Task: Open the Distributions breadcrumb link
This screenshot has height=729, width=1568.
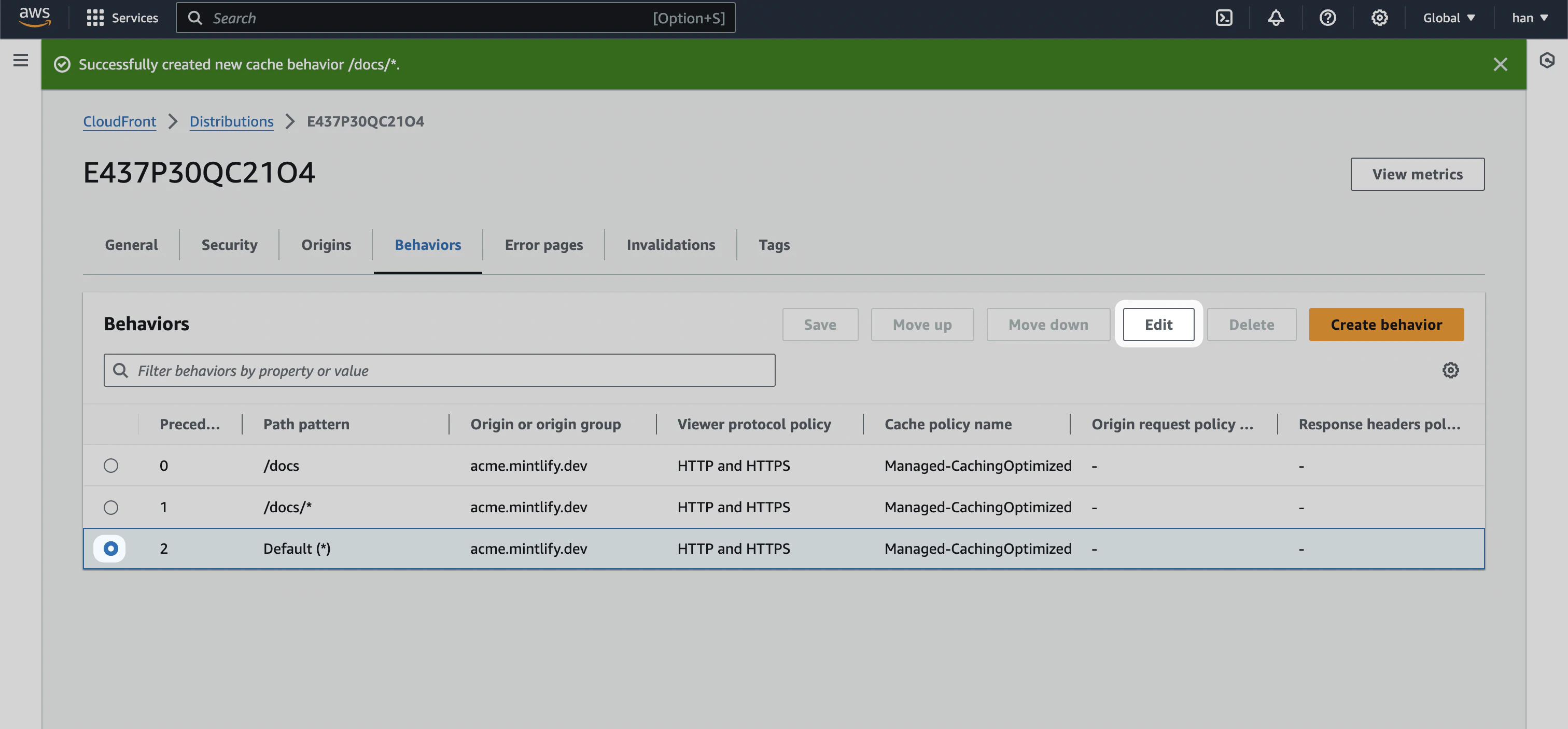Action: [231, 122]
